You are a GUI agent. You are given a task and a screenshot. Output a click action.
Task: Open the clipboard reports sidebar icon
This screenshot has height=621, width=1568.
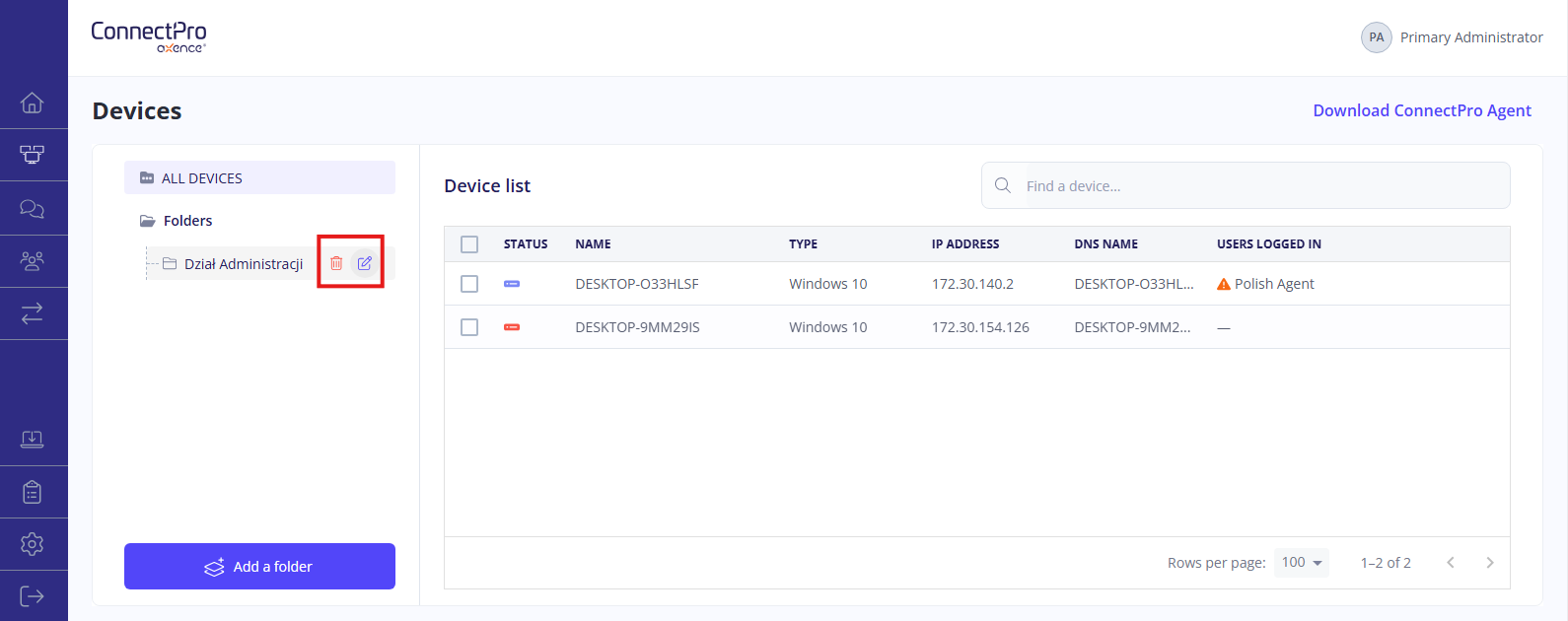point(33,492)
